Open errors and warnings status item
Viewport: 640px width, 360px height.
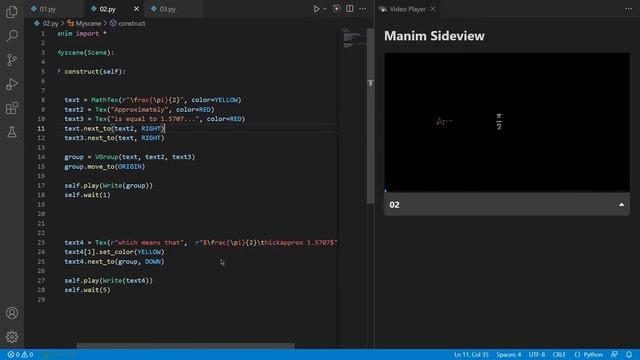(20, 355)
